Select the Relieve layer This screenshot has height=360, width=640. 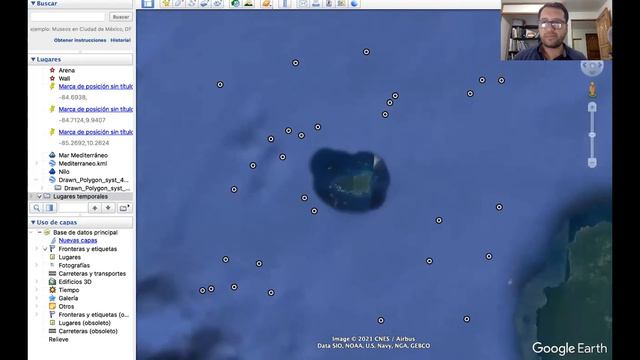pyautogui.click(x=58, y=339)
